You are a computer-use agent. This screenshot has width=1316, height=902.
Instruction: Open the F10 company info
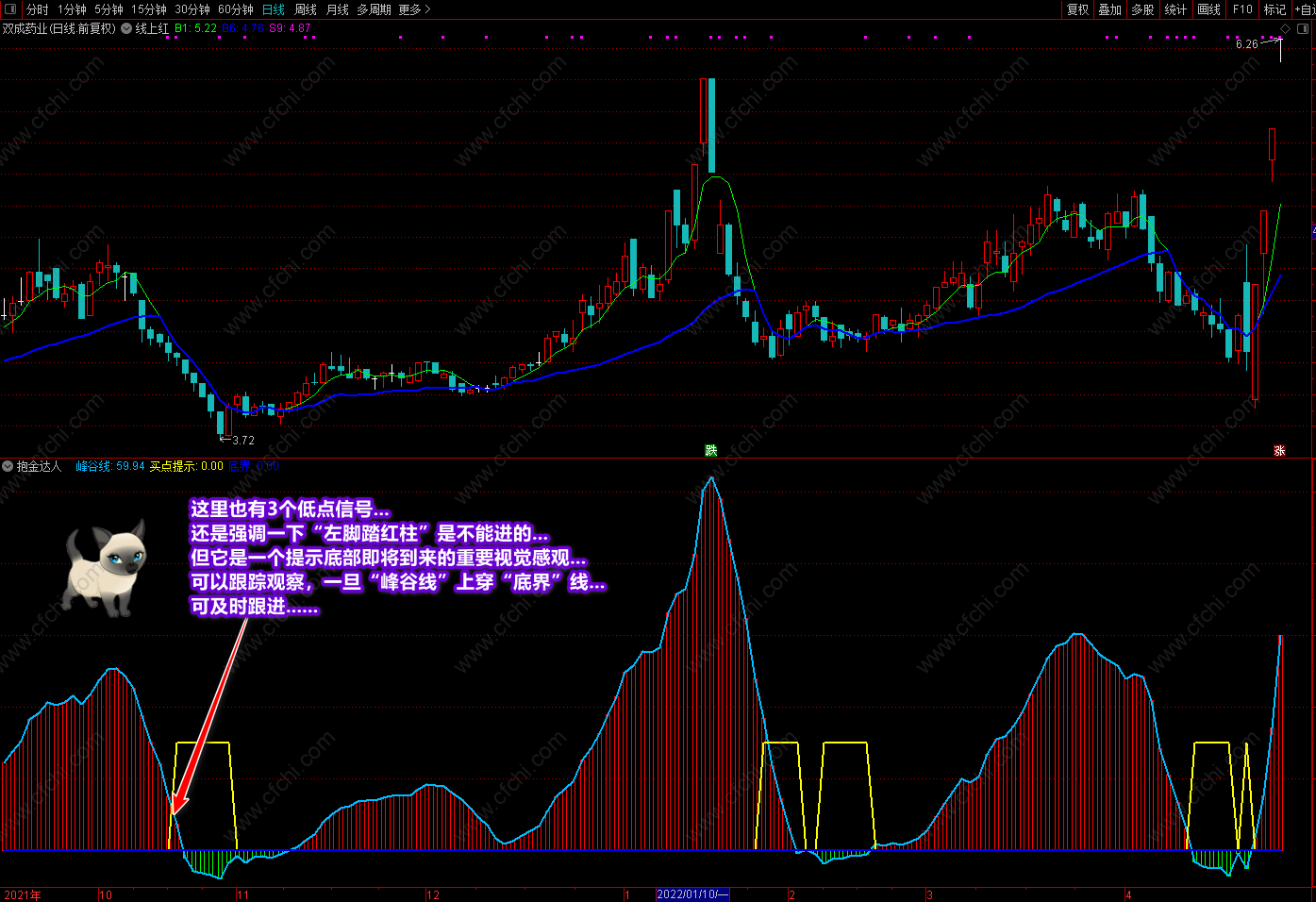(1242, 9)
